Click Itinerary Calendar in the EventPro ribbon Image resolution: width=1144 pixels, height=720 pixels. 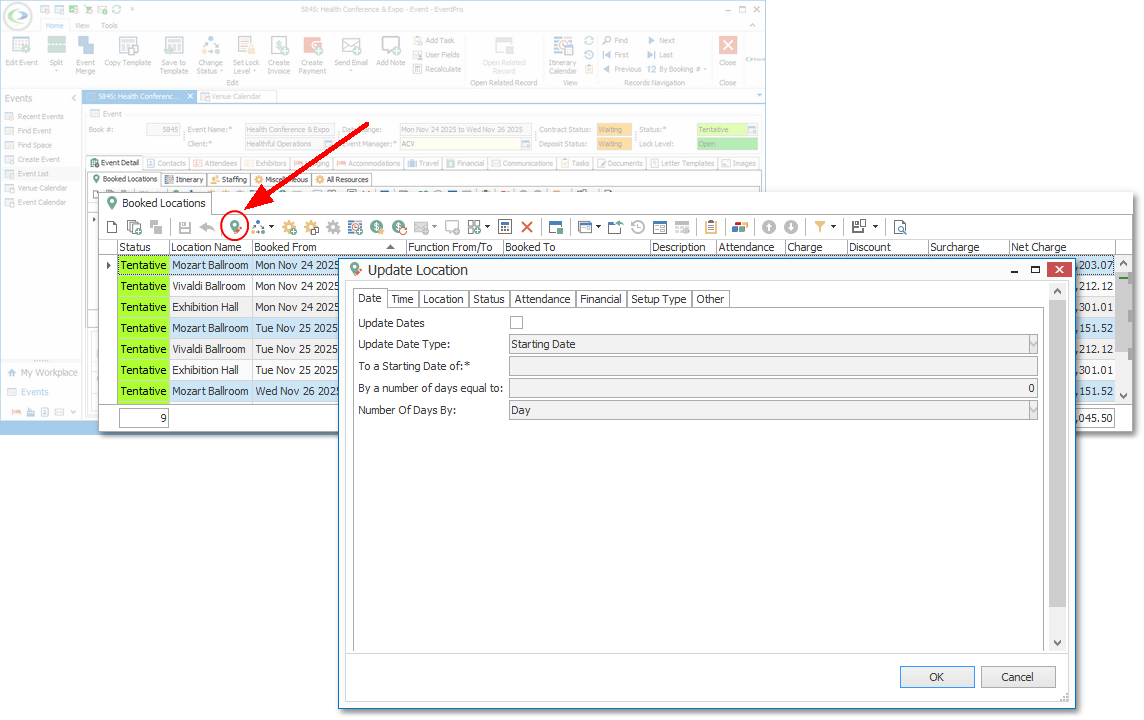(x=563, y=55)
